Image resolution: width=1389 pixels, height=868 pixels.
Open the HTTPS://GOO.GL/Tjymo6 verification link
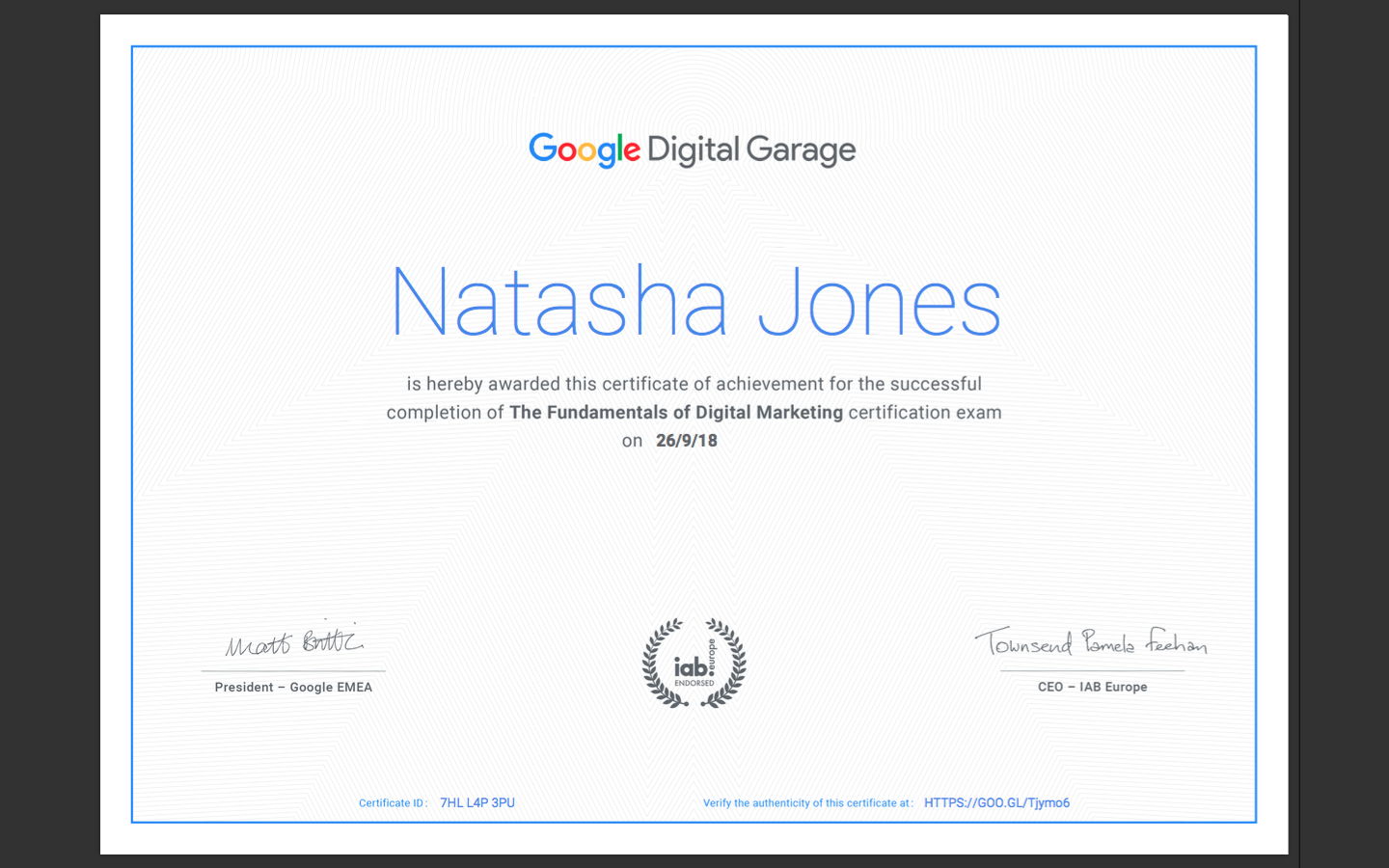coord(996,802)
